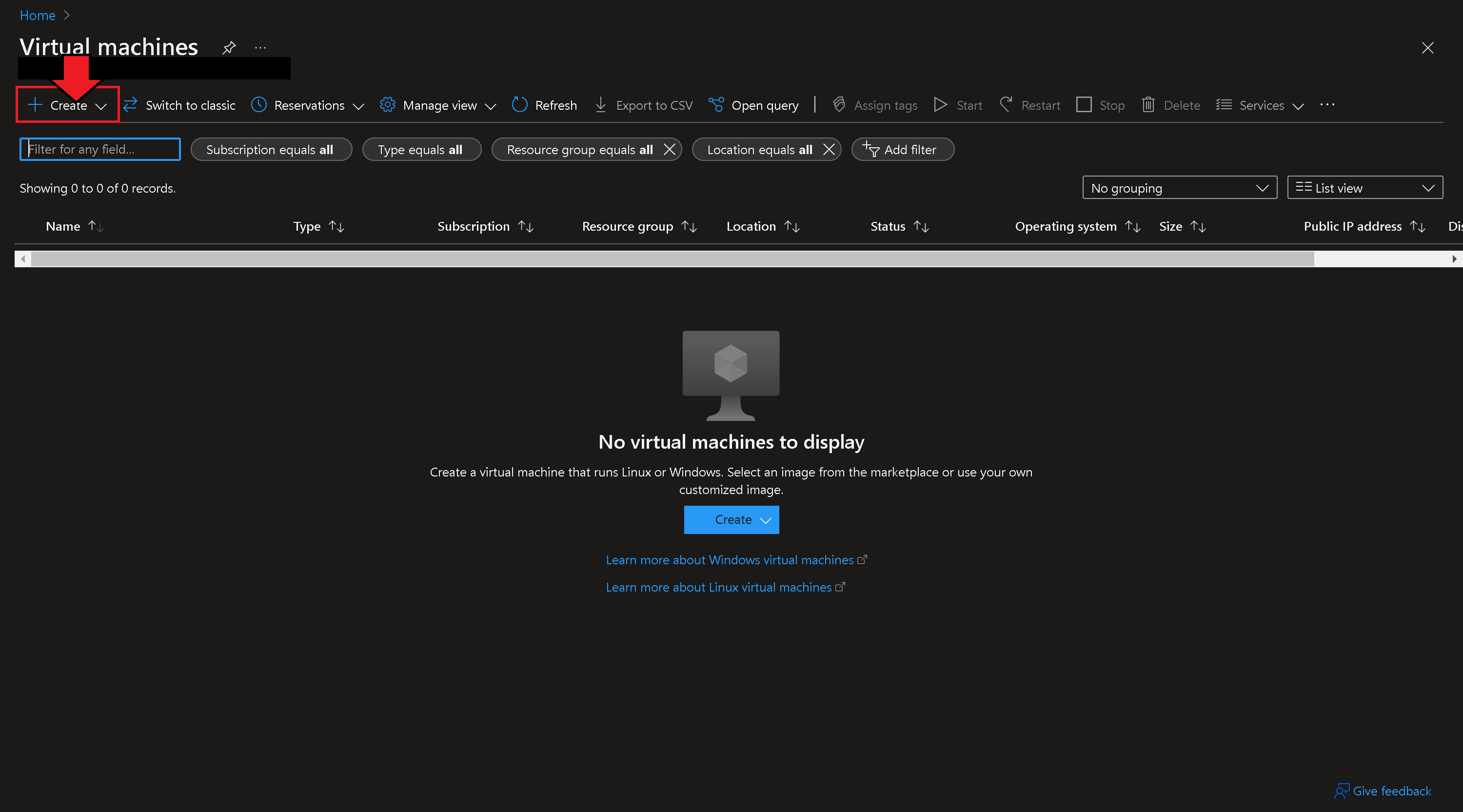Image resolution: width=1463 pixels, height=812 pixels.
Task: Click the Reservations clock icon
Action: coord(259,105)
